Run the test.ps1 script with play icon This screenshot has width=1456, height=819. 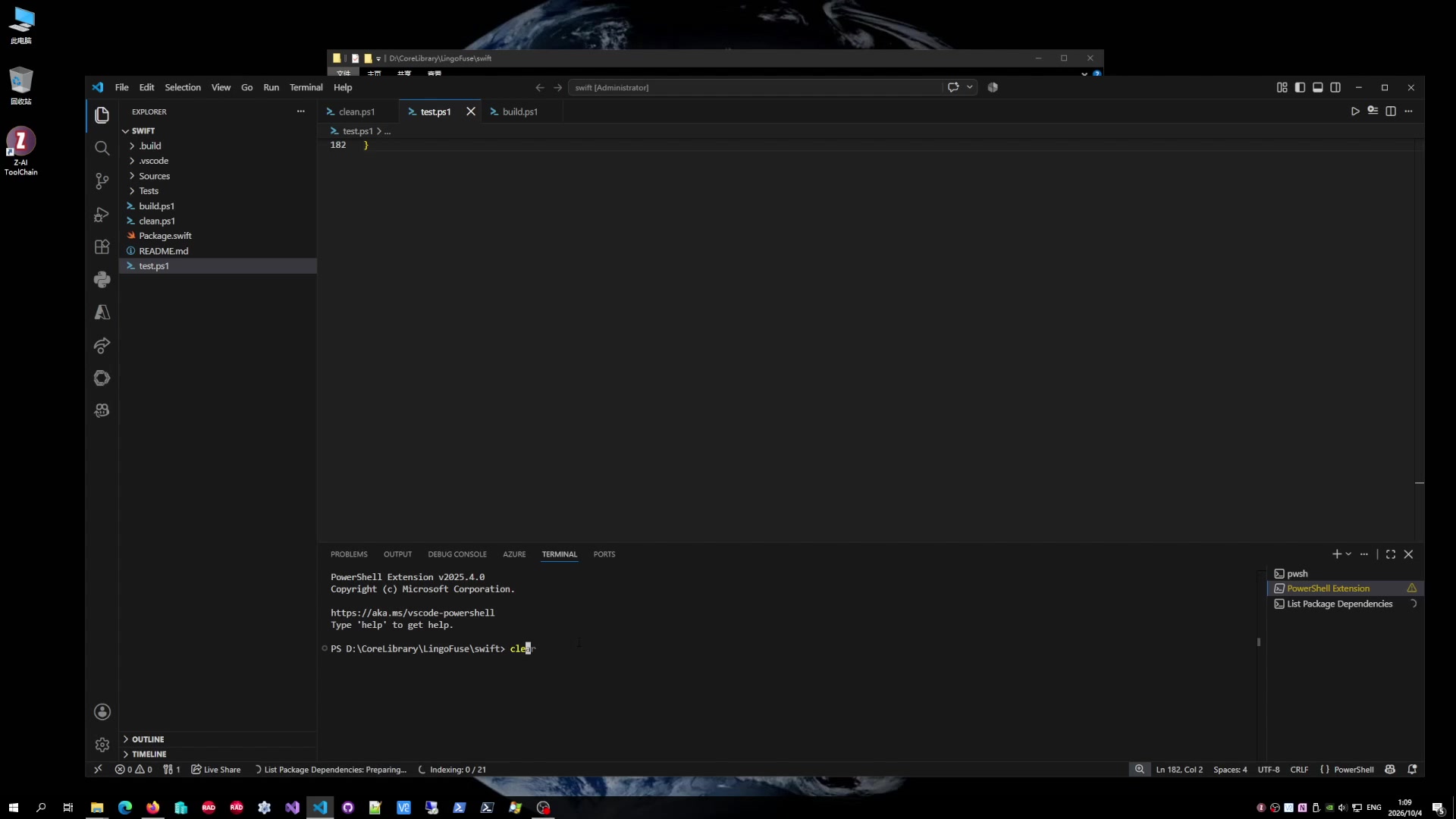tap(1355, 111)
